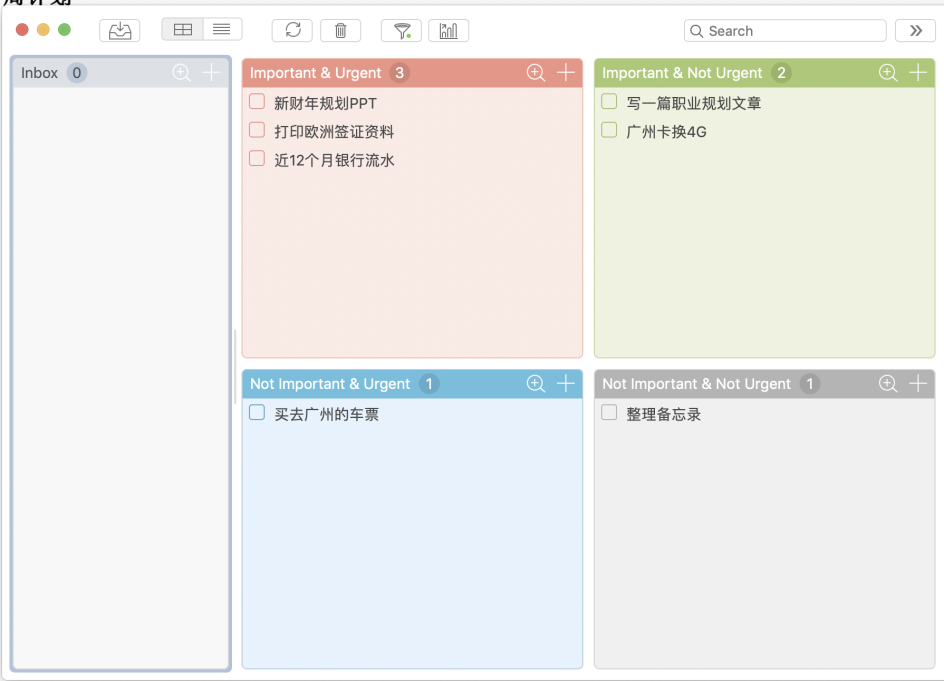
Task: Tick the 买去广州的车票 checkbox
Action: 257,413
